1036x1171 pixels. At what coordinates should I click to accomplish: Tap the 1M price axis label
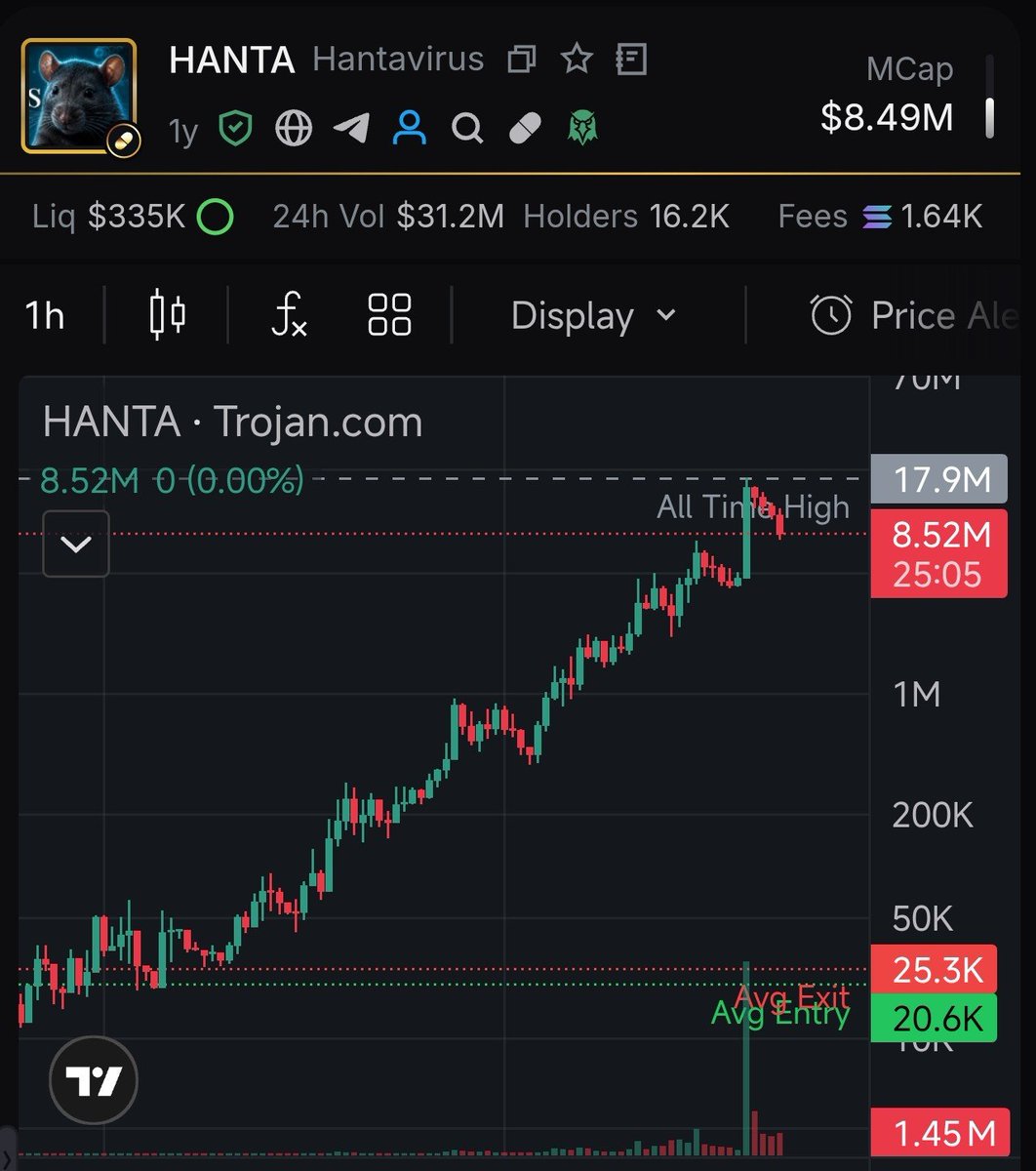[x=917, y=695]
